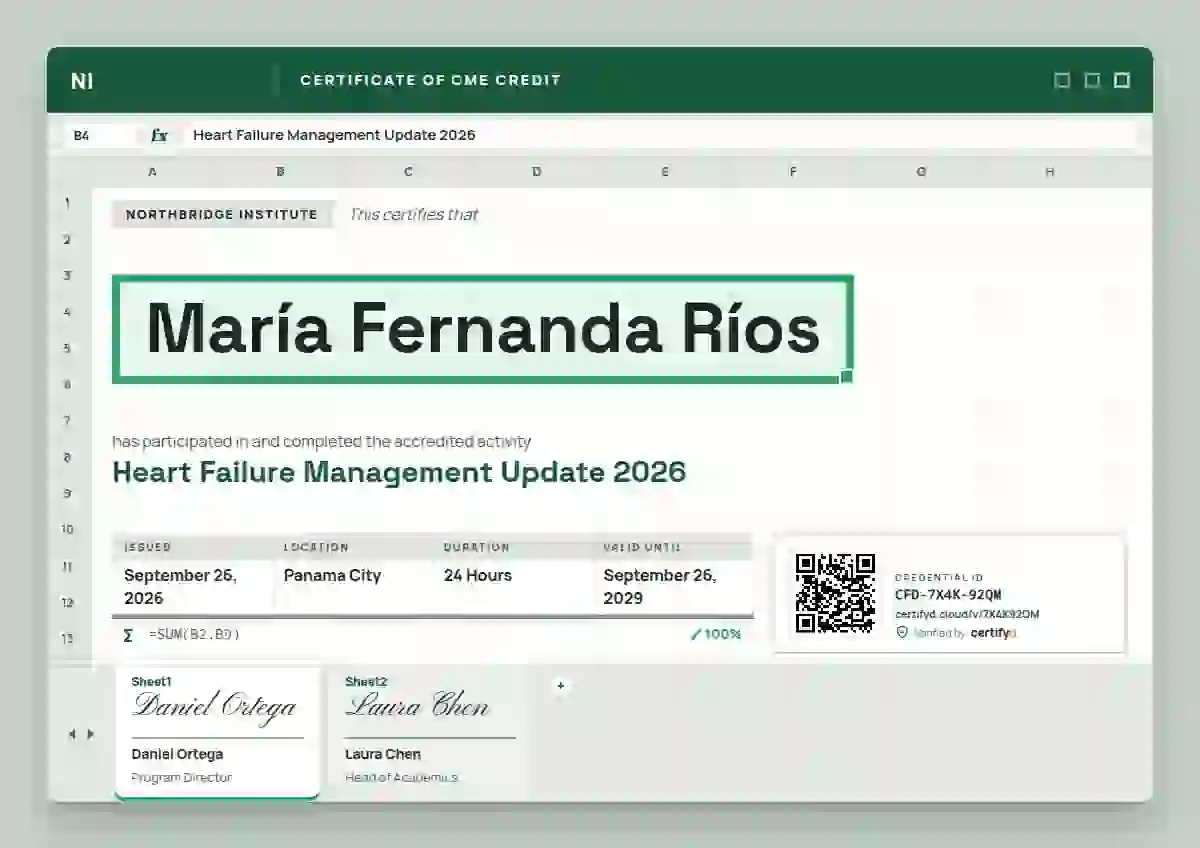Switch to the Sheet1 Daniel Ortega tab
The image size is (1200, 848).
pyautogui.click(x=217, y=733)
